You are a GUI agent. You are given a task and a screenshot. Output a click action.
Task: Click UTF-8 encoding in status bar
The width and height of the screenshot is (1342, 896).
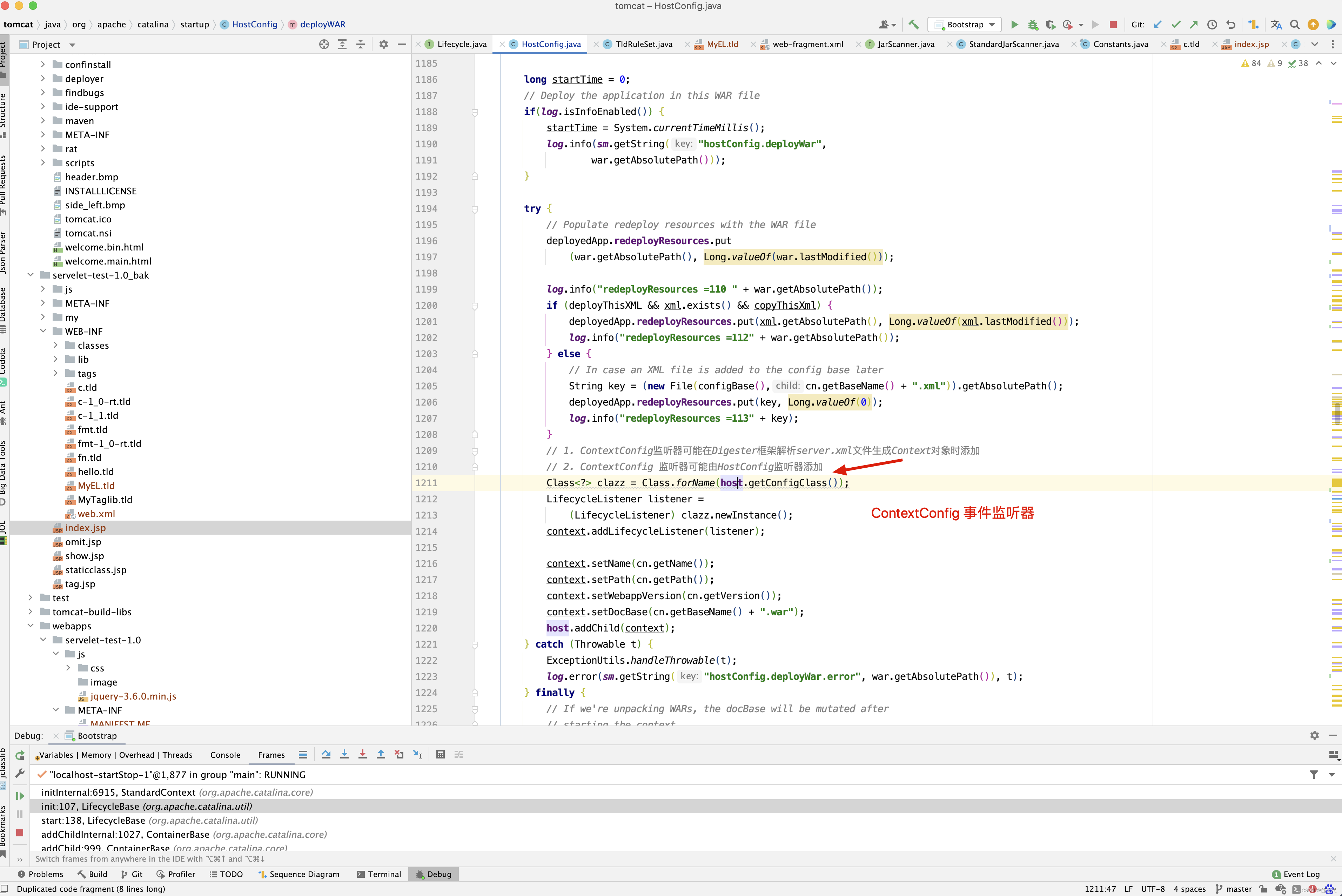(x=1153, y=889)
